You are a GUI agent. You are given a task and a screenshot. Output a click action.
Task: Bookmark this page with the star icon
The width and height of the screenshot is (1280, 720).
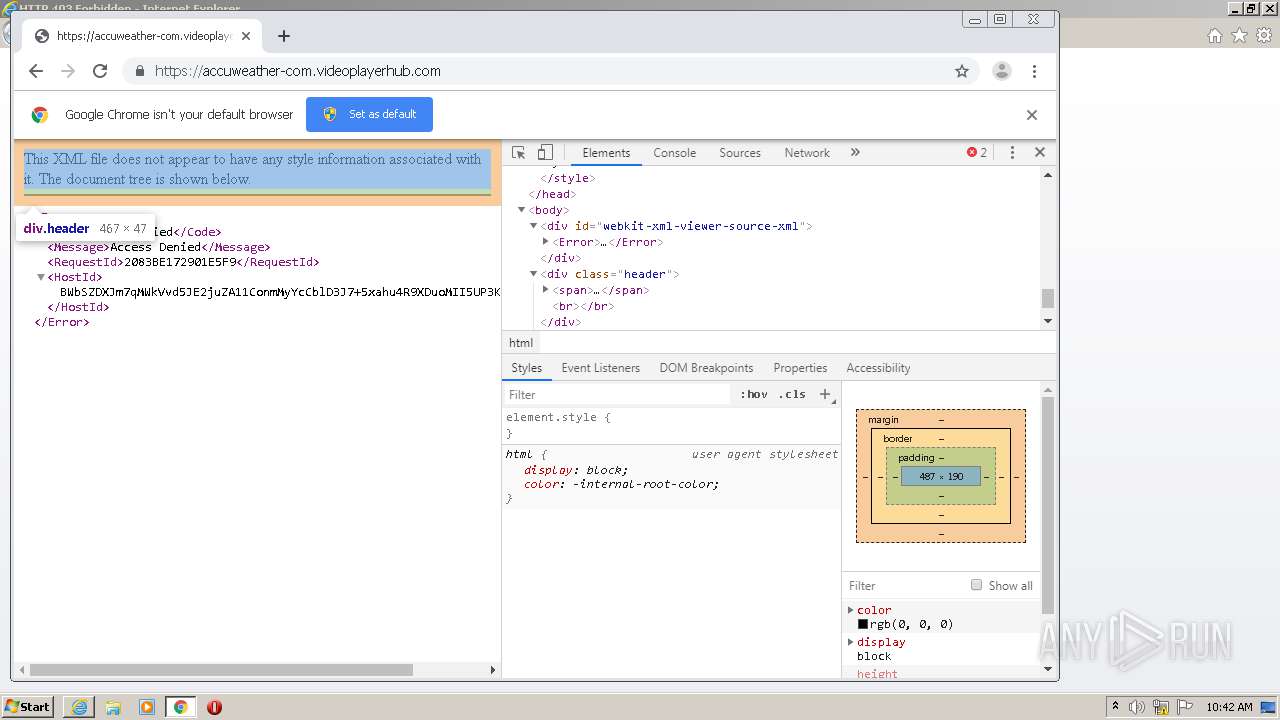962,71
